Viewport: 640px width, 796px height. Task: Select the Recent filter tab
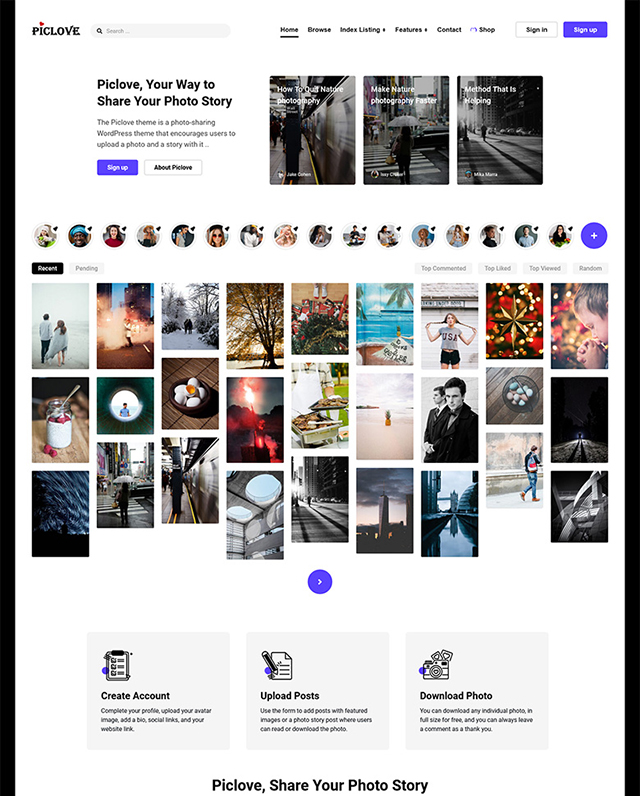[x=47, y=268]
